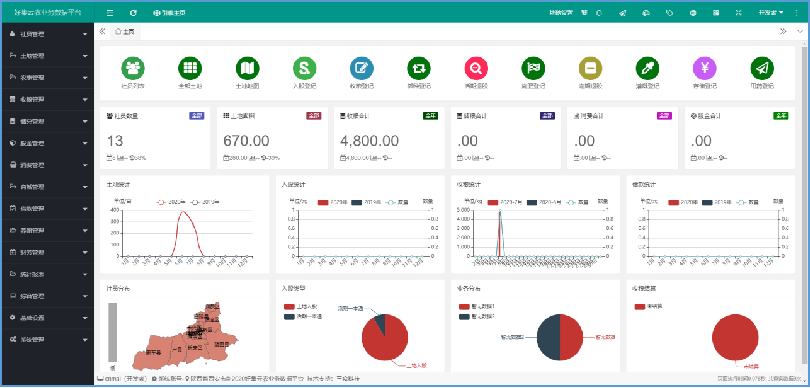810x388 pixels.
Task: Expand the 系统管理 sidebar menu
Action: point(48,340)
